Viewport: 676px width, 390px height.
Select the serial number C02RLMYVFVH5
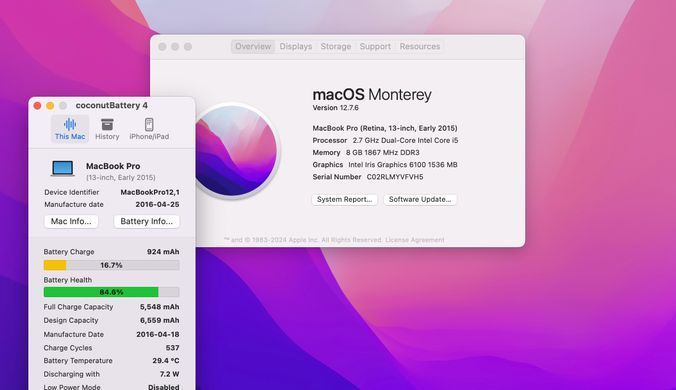pyautogui.click(x=395, y=177)
